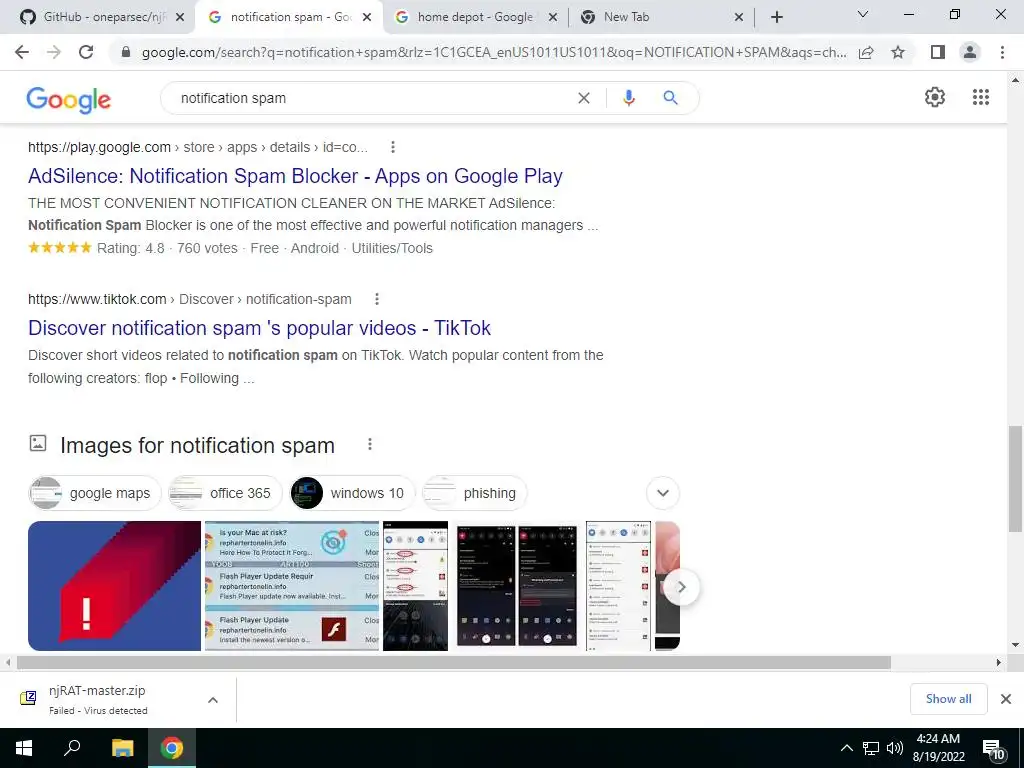Go to the Google homepage logo

[x=69, y=99]
